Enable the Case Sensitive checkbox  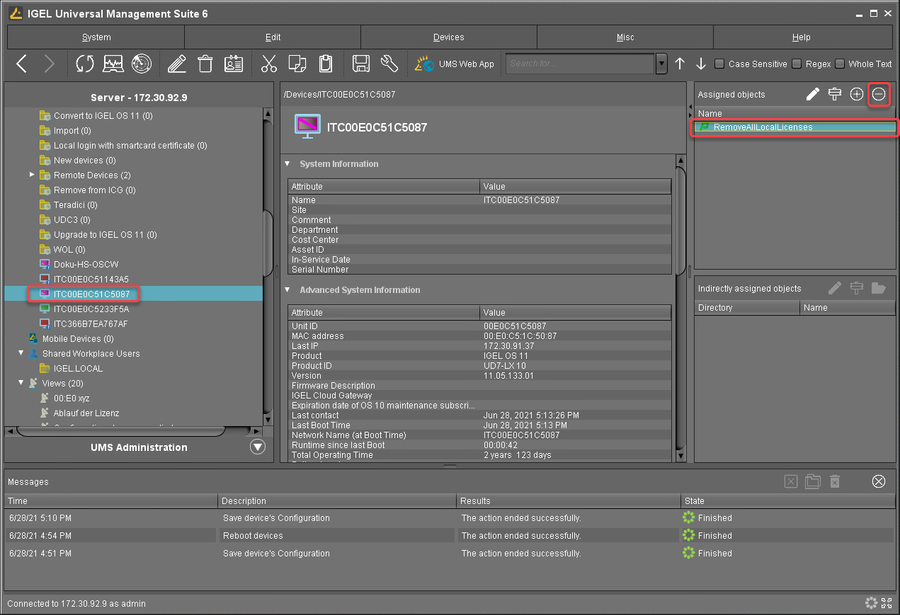pos(720,64)
